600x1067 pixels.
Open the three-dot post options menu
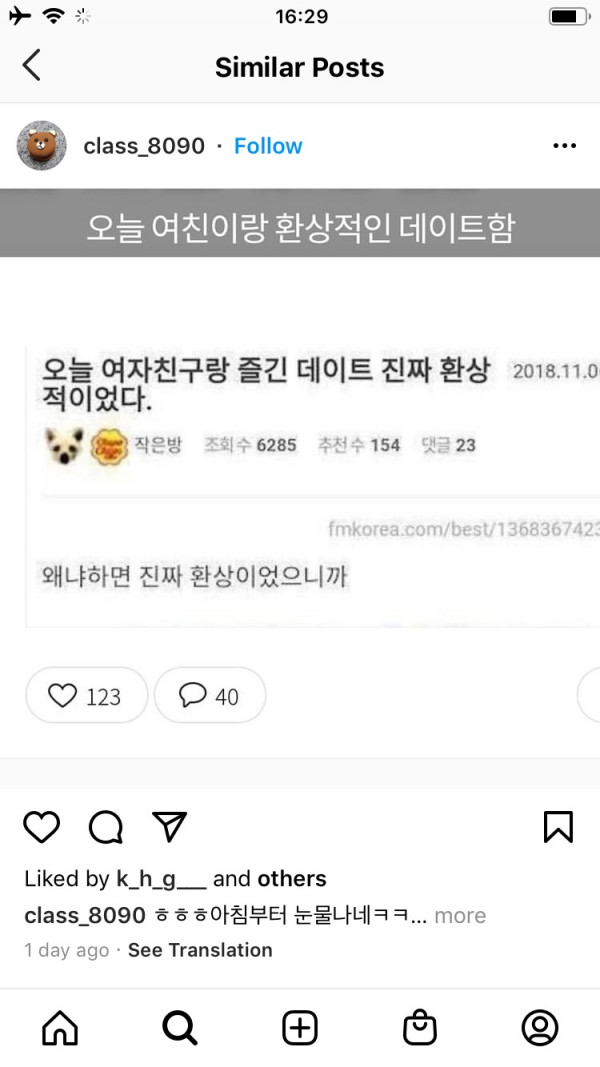(565, 146)
